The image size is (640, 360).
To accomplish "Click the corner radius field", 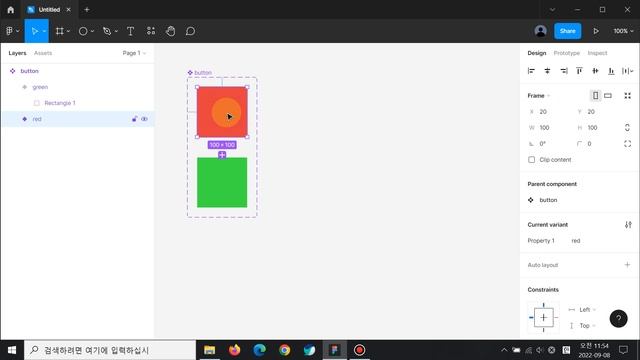I will tap(597, 144).
